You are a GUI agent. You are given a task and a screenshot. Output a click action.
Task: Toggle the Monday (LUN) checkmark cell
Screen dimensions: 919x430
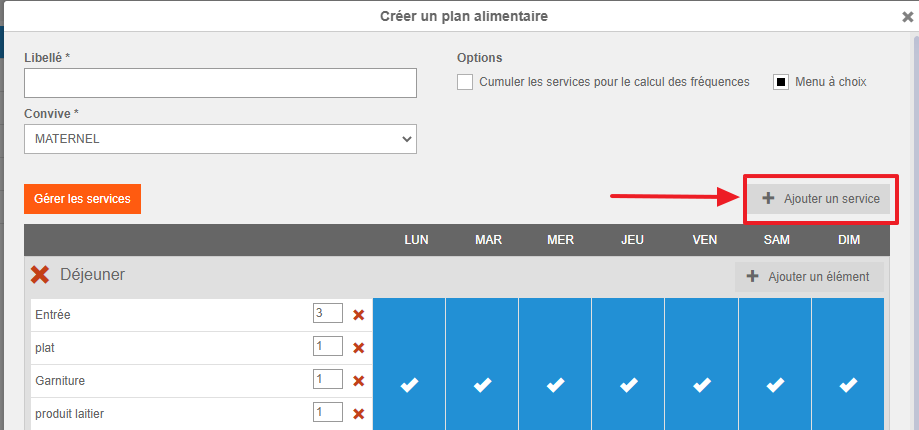pos(409,385)
